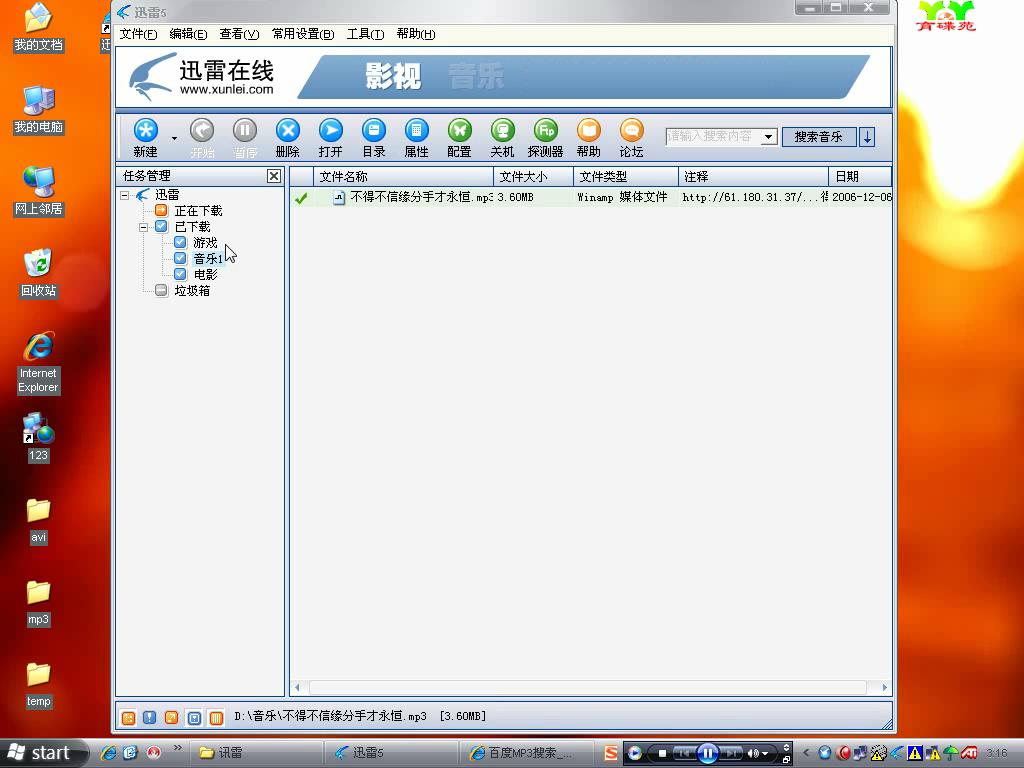Click the Internet Explorer quick launch icon
Image resolution: width=1024 pixels, height=768 pixels.
pos(108,753)
